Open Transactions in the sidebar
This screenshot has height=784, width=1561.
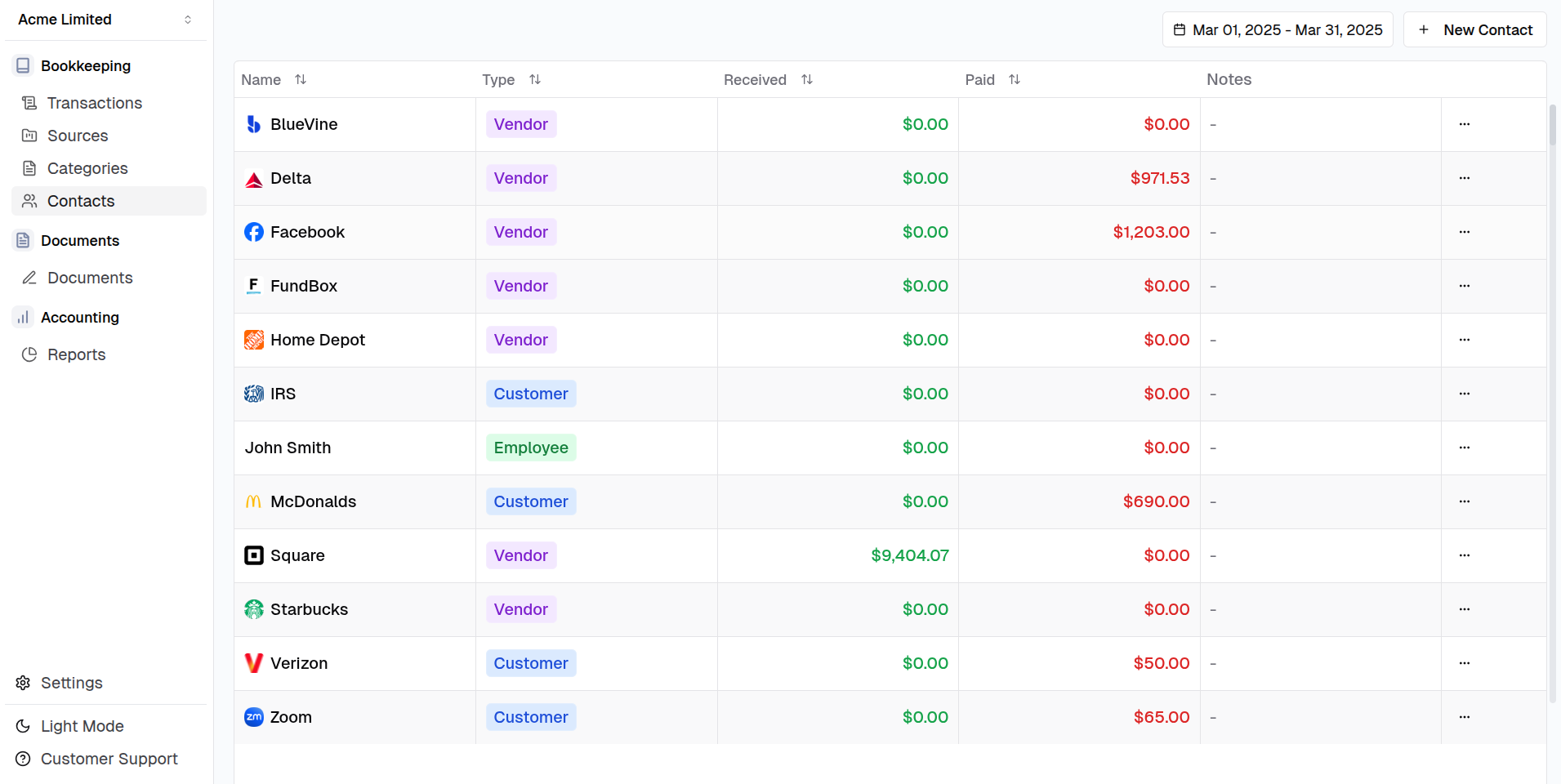[x=109, y=103]
